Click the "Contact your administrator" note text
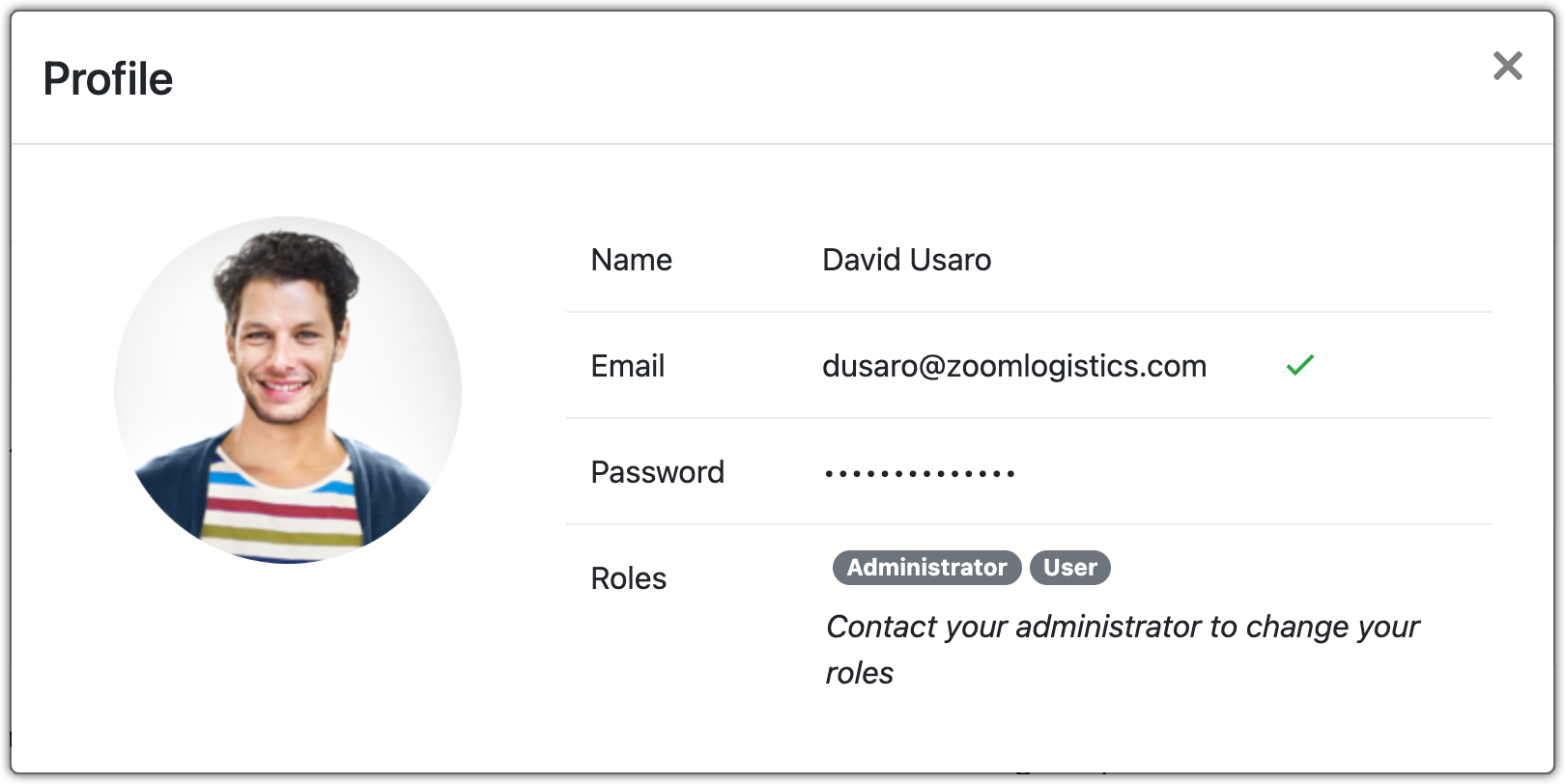Viewport: 1565px width, 784px height. pos(1121,627)
